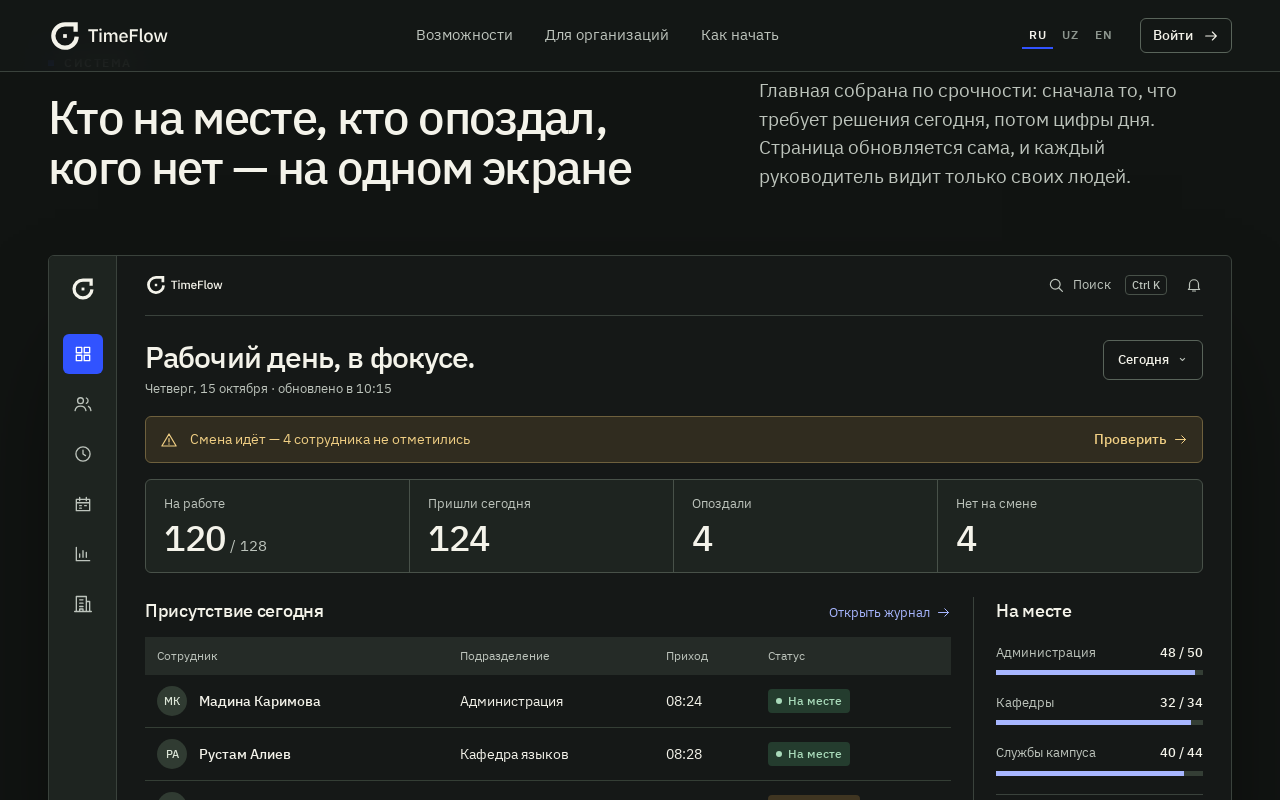Click the sidebar logo above the dashboard icon

click(83, 289)
